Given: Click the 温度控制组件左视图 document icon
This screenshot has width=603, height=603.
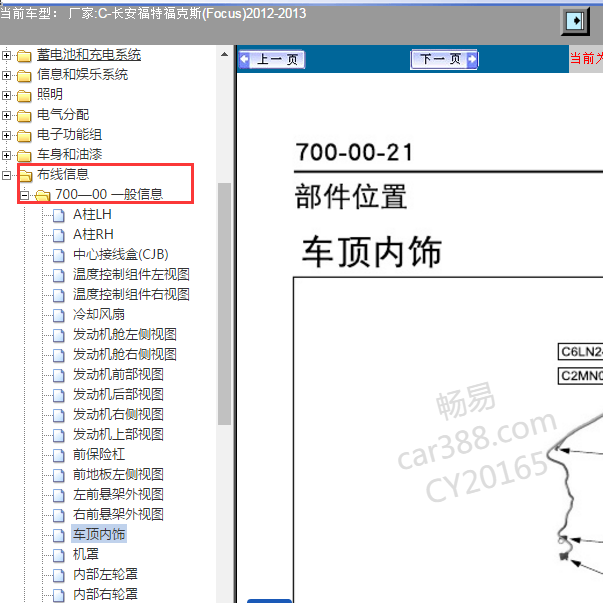Looking at the screenshot, I should (x=58, y=275).
